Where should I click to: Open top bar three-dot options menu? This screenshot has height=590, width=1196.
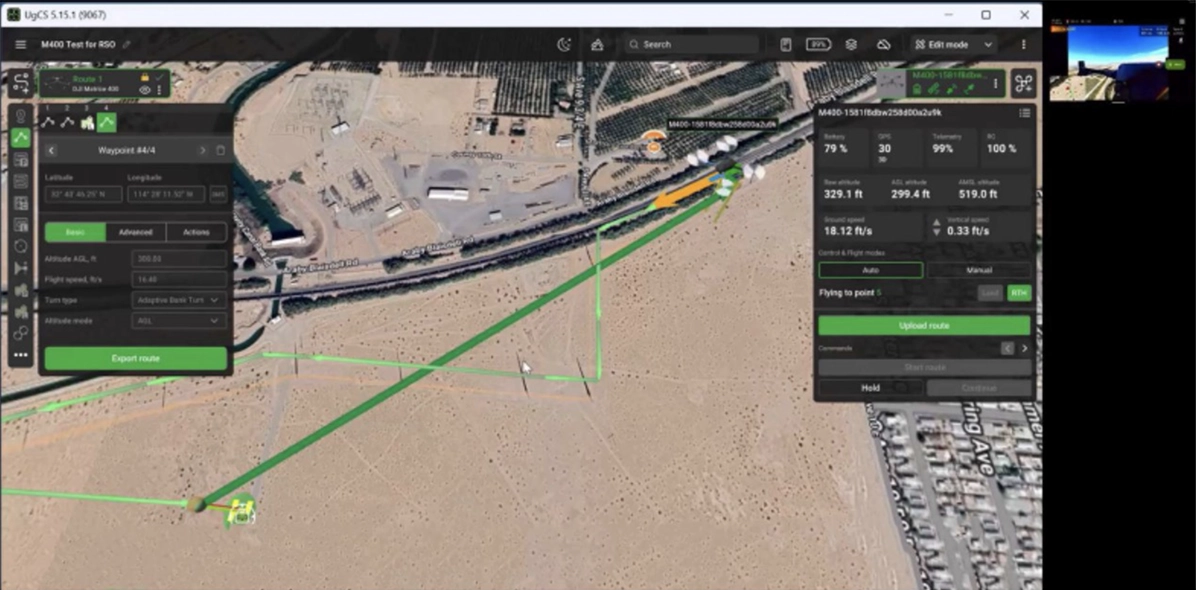tap(1024, 45)
